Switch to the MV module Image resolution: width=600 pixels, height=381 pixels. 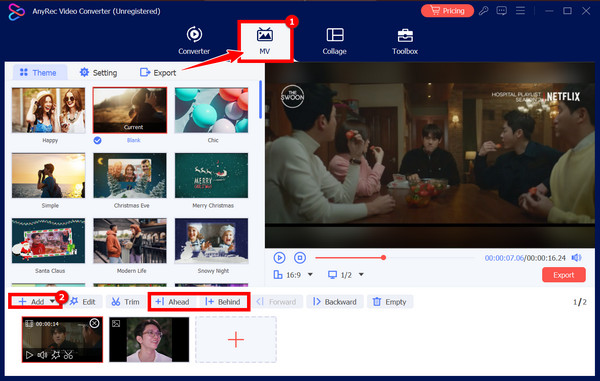coord(265,41)
